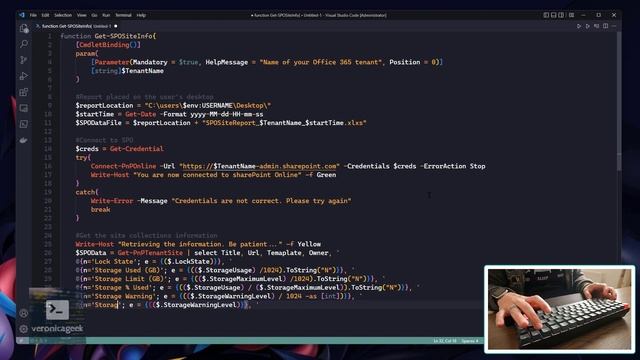Viewport: 640px width, 360px height.
Task: Open the Customize Layout icon
Action: tap(571, 15)
